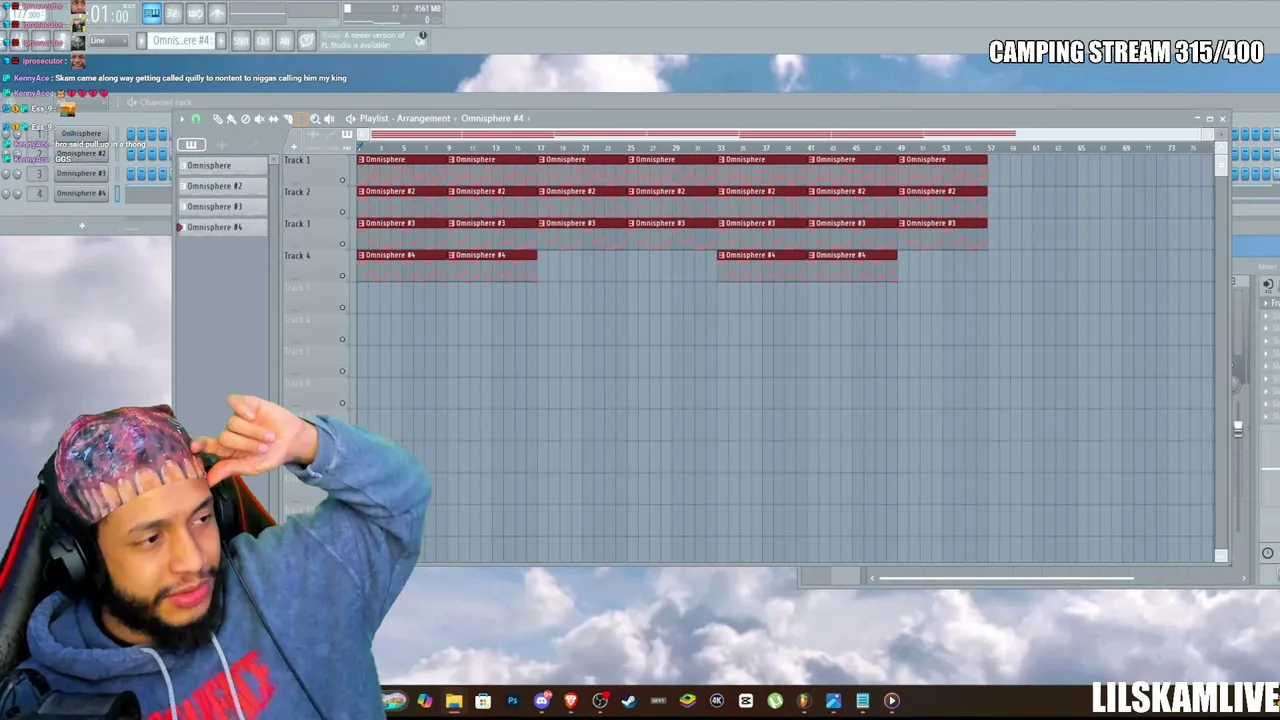The height and width of the screenshot is (720, 1280).
Task: Choose Omnisphere #2 in the pattern picker
Action: pos(223,186)
